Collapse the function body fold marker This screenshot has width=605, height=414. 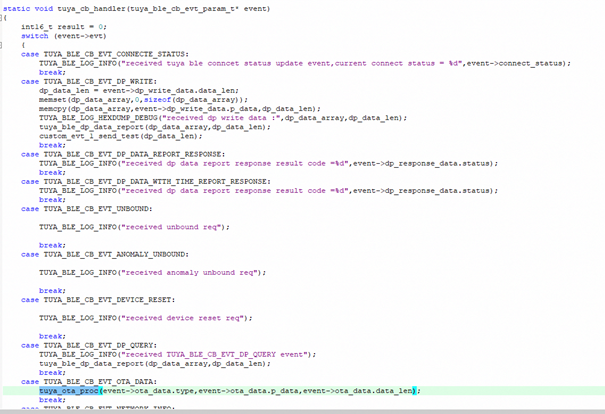coord(3,17)
